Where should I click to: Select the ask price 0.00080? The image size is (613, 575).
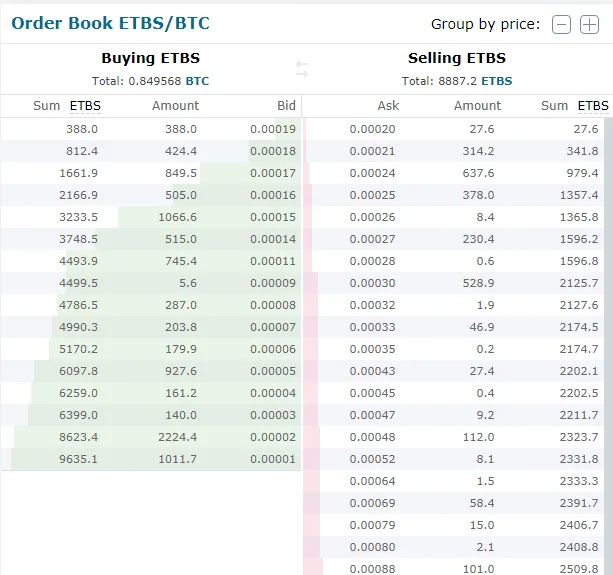pyautogui.click(x=372, y=546)
